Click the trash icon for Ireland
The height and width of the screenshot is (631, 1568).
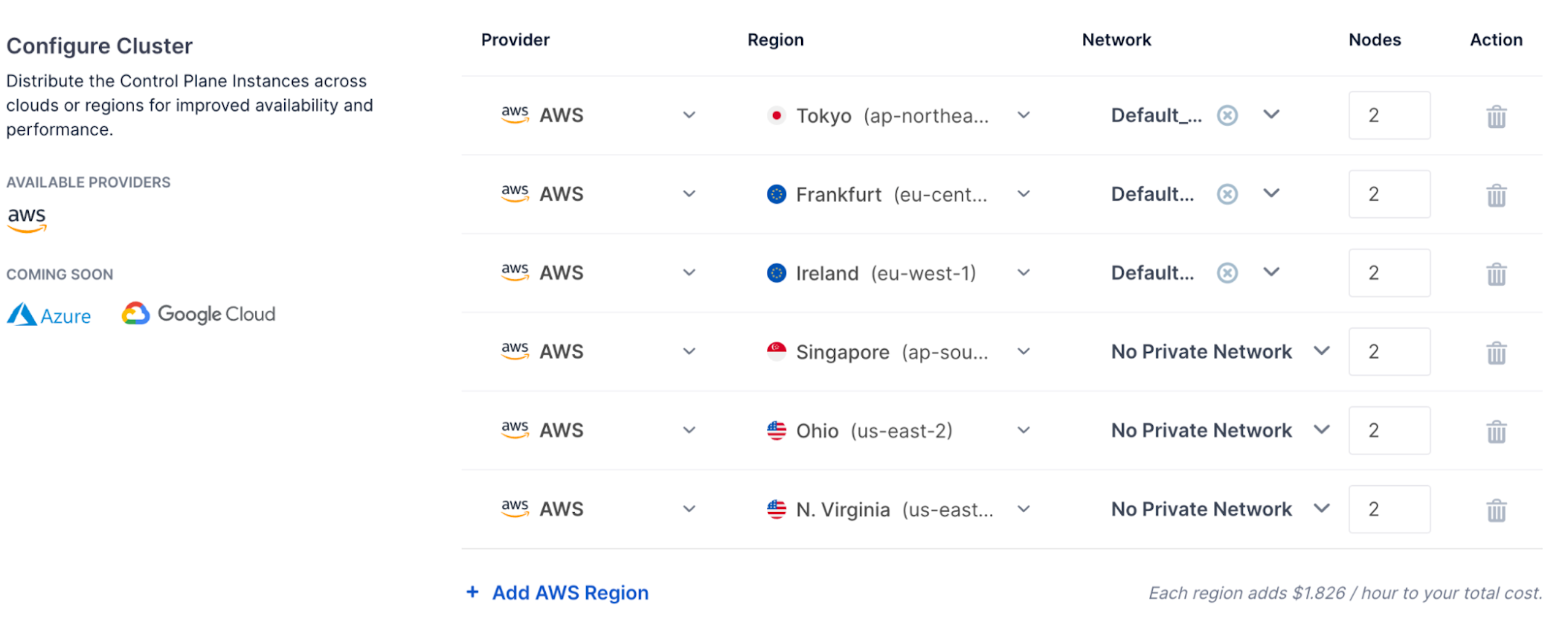pyautogui.click(x=1496, y=274)
